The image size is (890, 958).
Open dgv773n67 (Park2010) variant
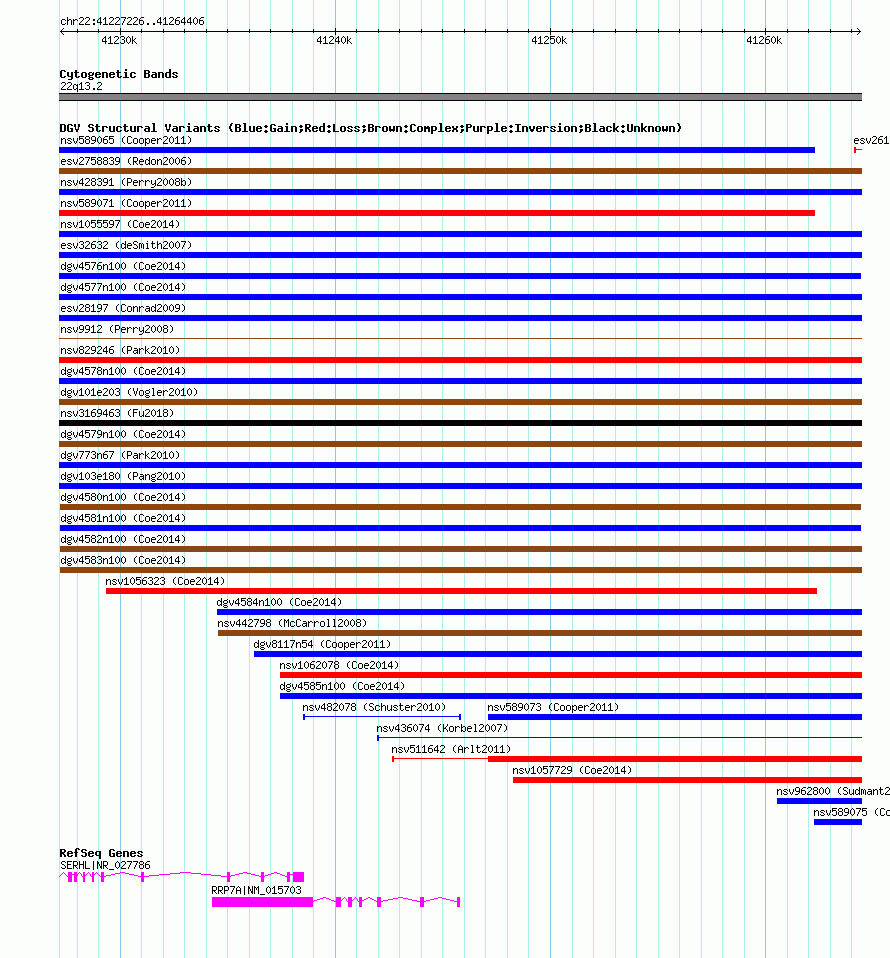point(461,465)
